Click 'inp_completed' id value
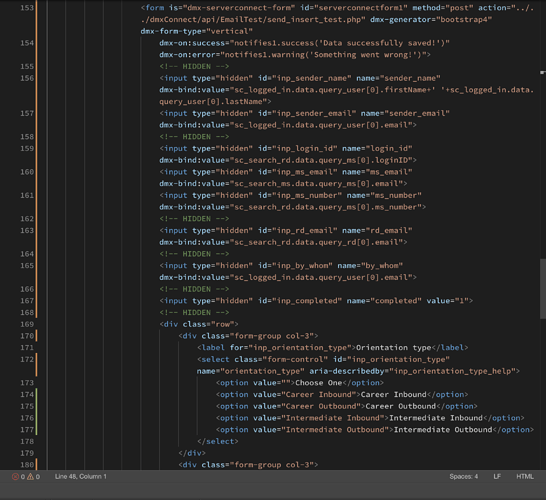 click(x=307, y=301)
